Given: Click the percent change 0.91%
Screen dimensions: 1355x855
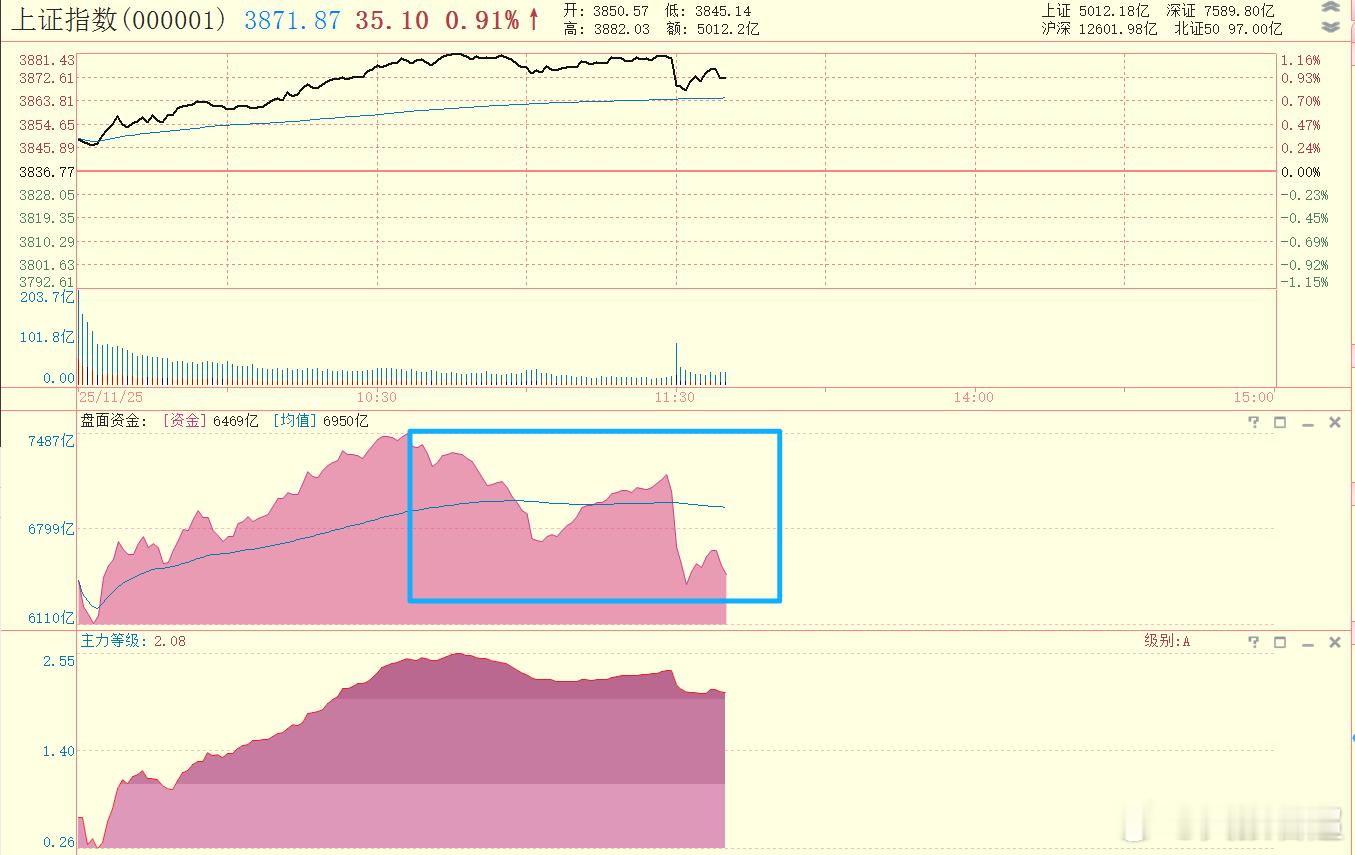Looking at the screenshot, I should [482, 20].
